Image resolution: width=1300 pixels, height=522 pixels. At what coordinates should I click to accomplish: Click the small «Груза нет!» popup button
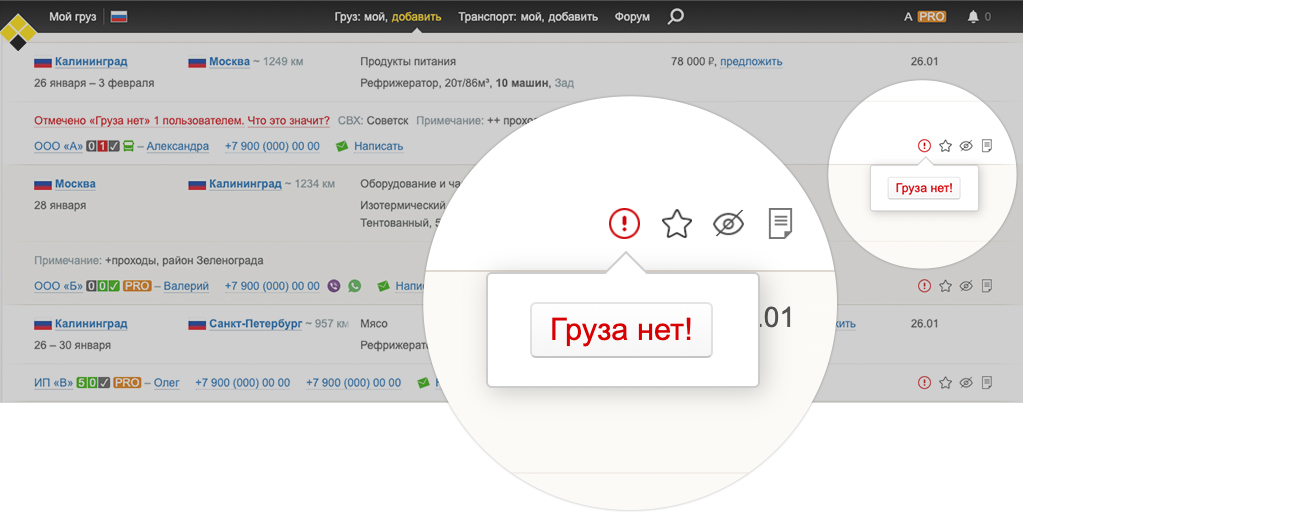[924, 188]
